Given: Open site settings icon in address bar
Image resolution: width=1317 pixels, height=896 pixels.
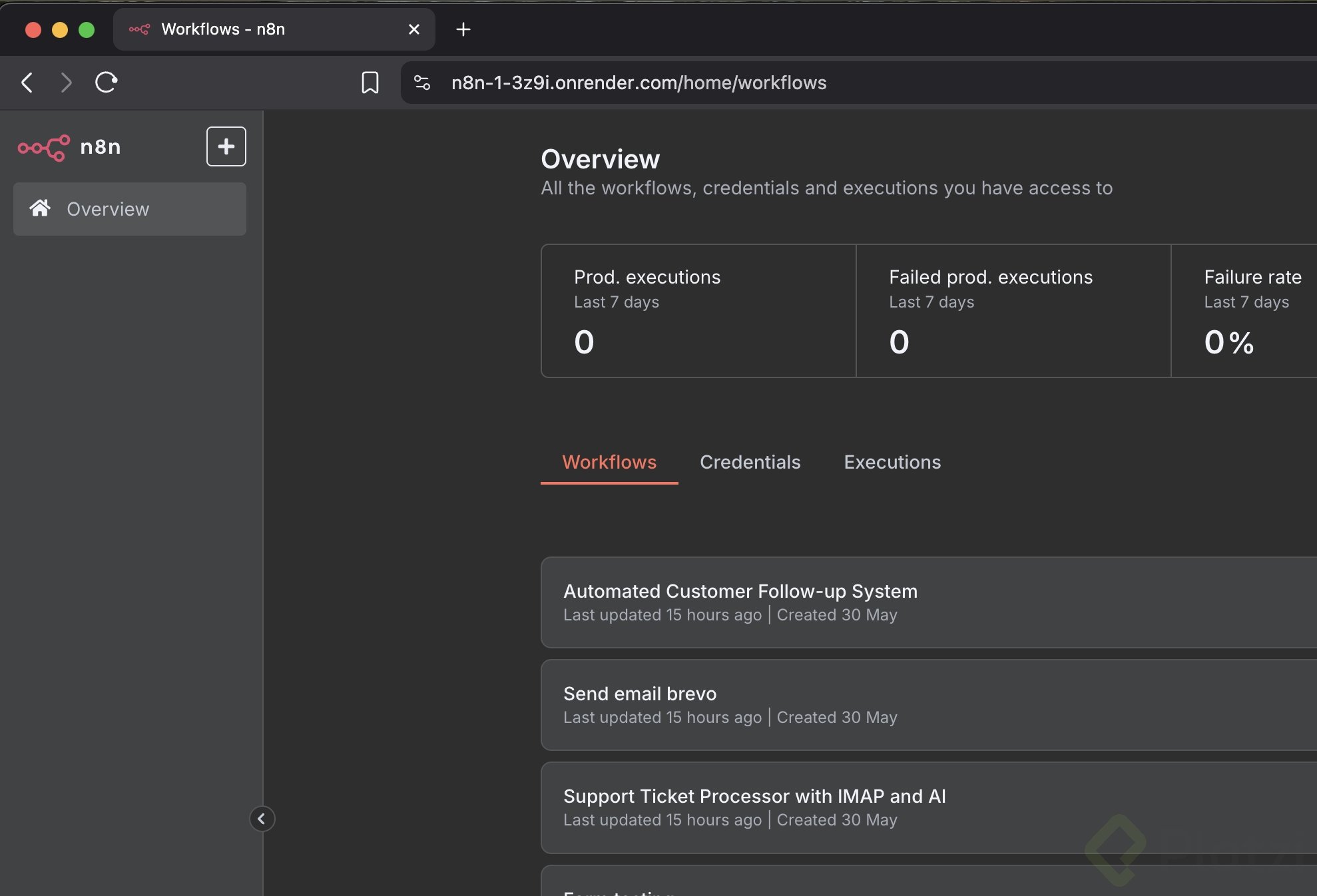Looking at the screenshot, I should point(422,83).
